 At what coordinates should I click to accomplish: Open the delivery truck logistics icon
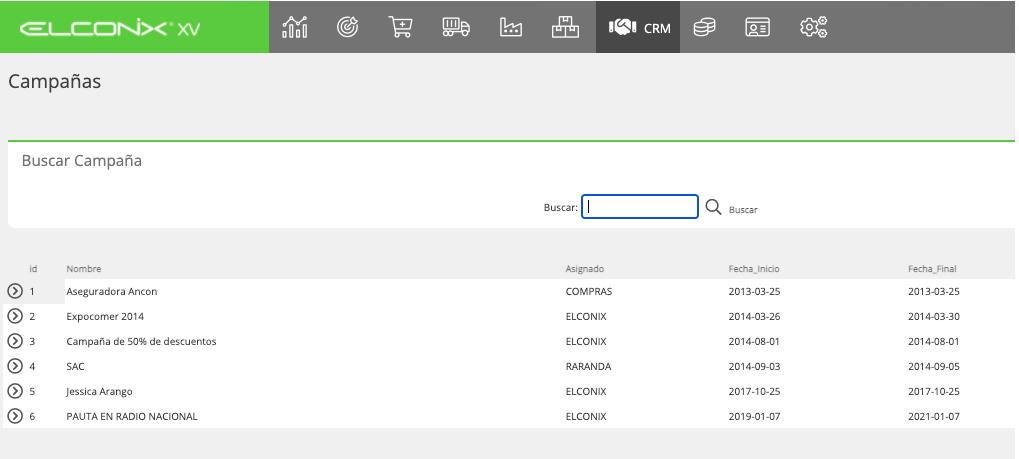coord(456,27)
